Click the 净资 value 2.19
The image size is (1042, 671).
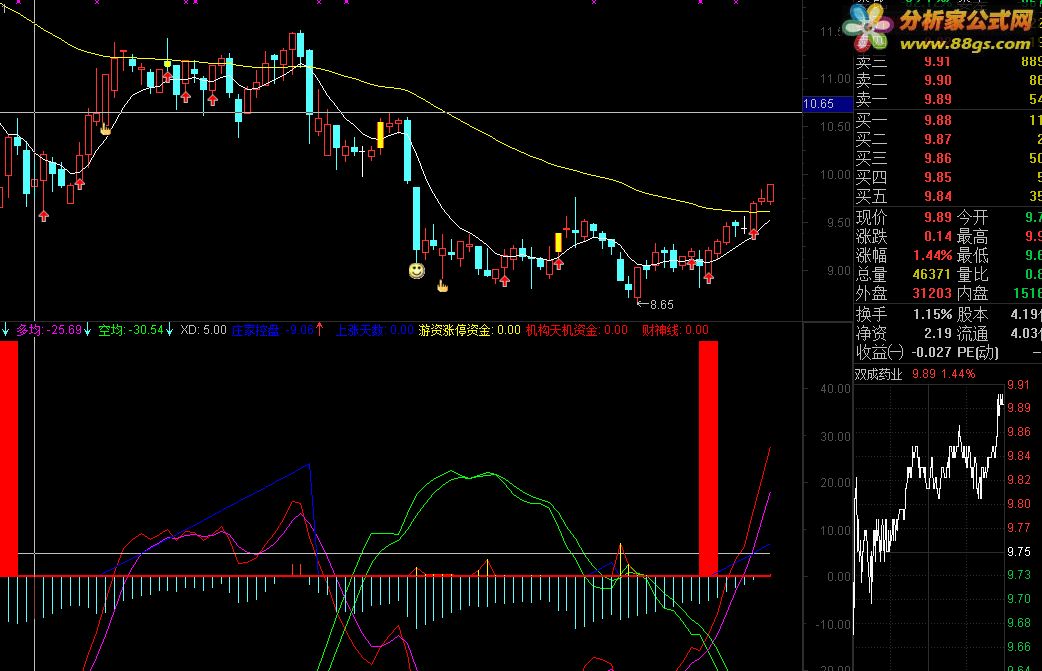coord(938,334)
